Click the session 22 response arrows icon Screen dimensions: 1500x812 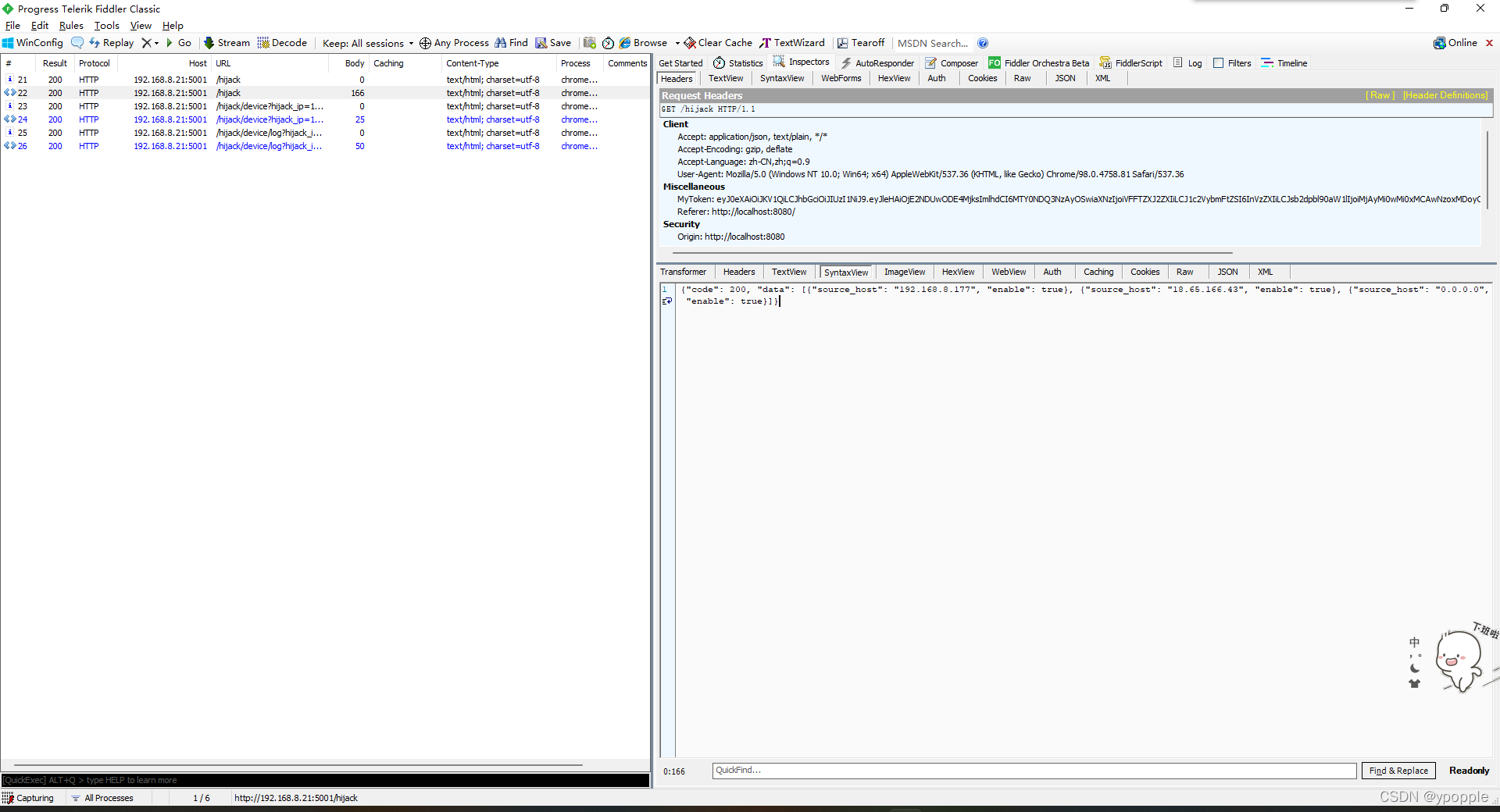9,93
